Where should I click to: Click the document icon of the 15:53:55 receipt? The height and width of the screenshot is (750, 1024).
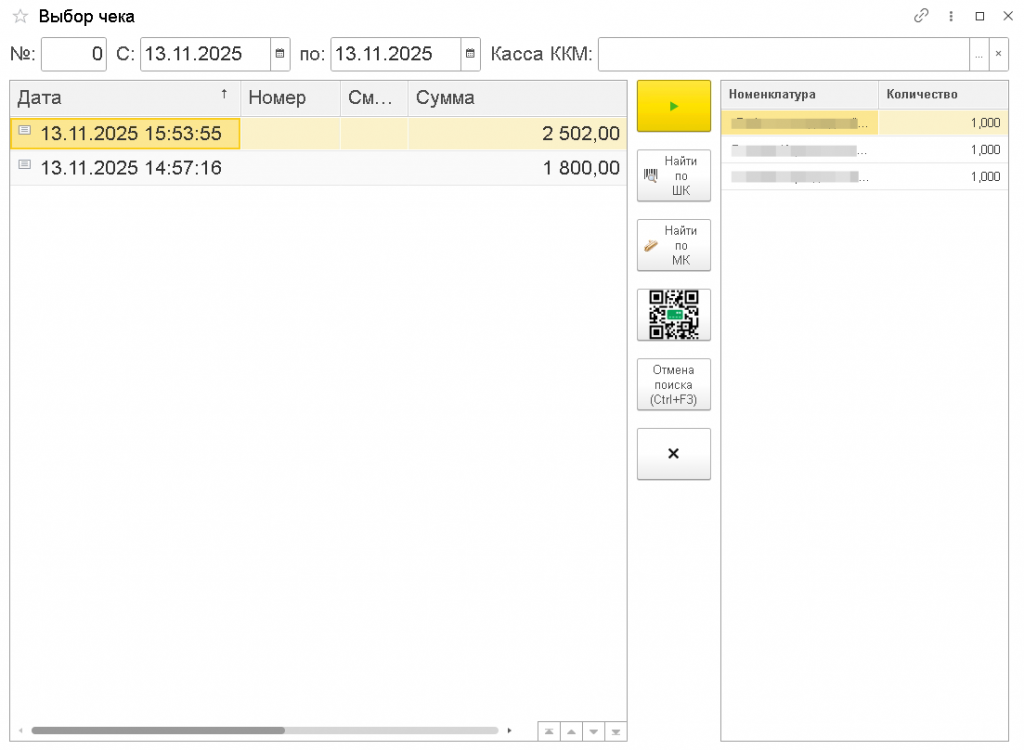[x=25, y=130]
